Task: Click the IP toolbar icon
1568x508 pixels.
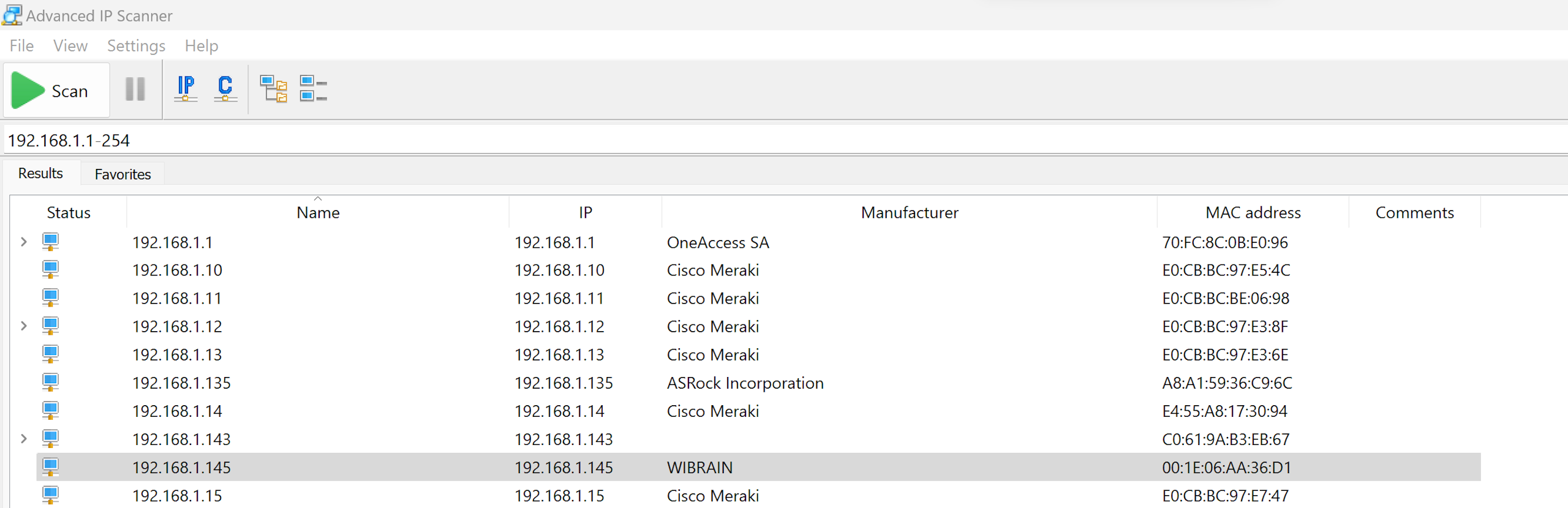Action: tap(186, 89)
